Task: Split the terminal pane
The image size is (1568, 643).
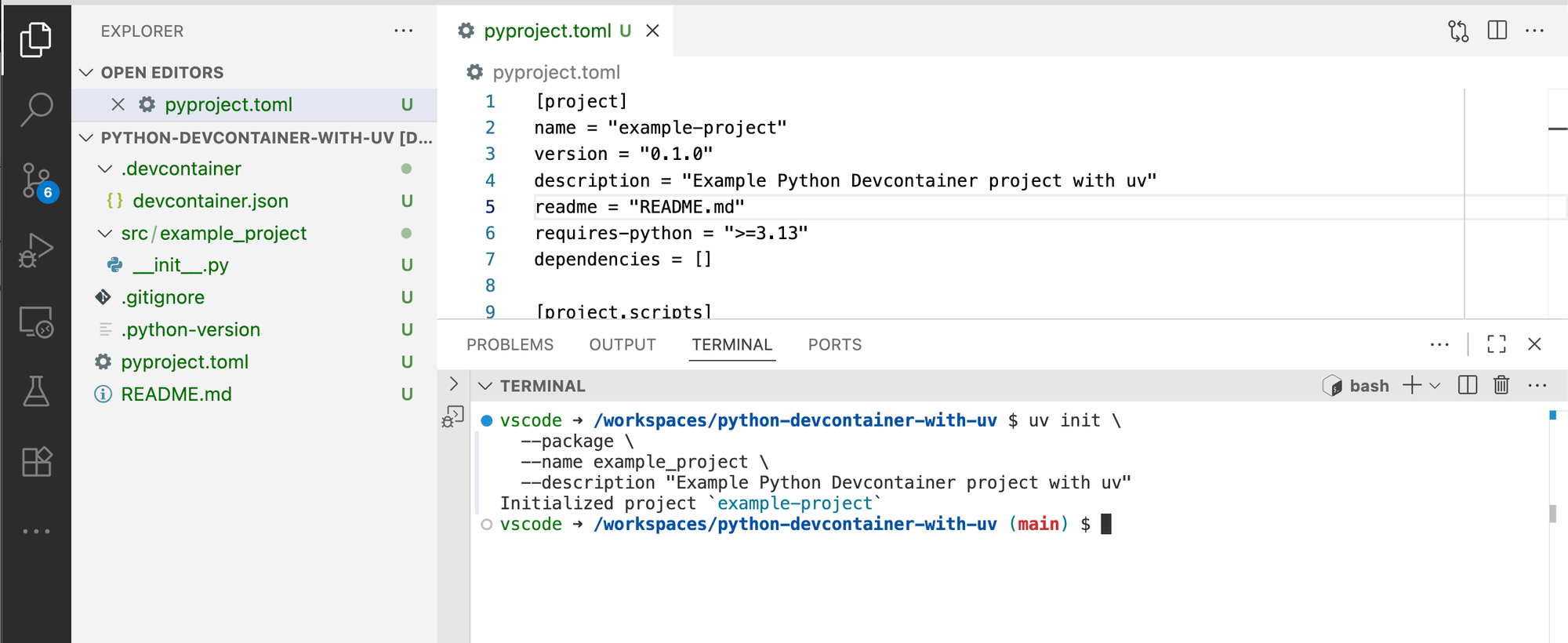Action: point(1467,385)
